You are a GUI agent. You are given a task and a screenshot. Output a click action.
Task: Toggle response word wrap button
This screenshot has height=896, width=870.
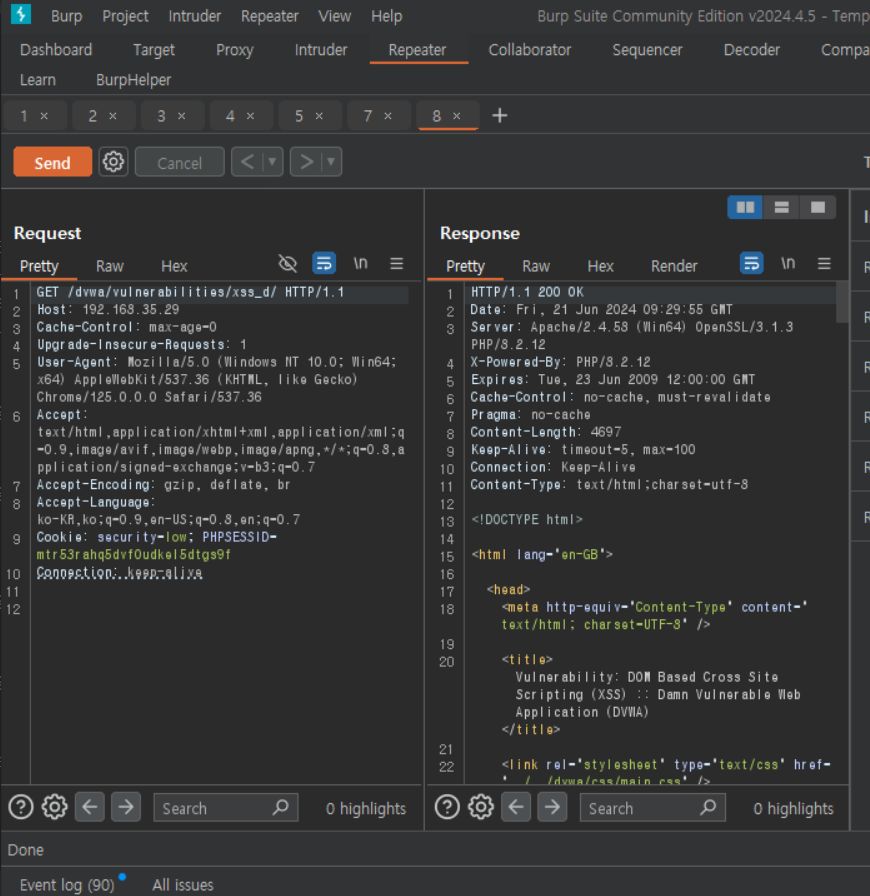(x=752, y=264)
